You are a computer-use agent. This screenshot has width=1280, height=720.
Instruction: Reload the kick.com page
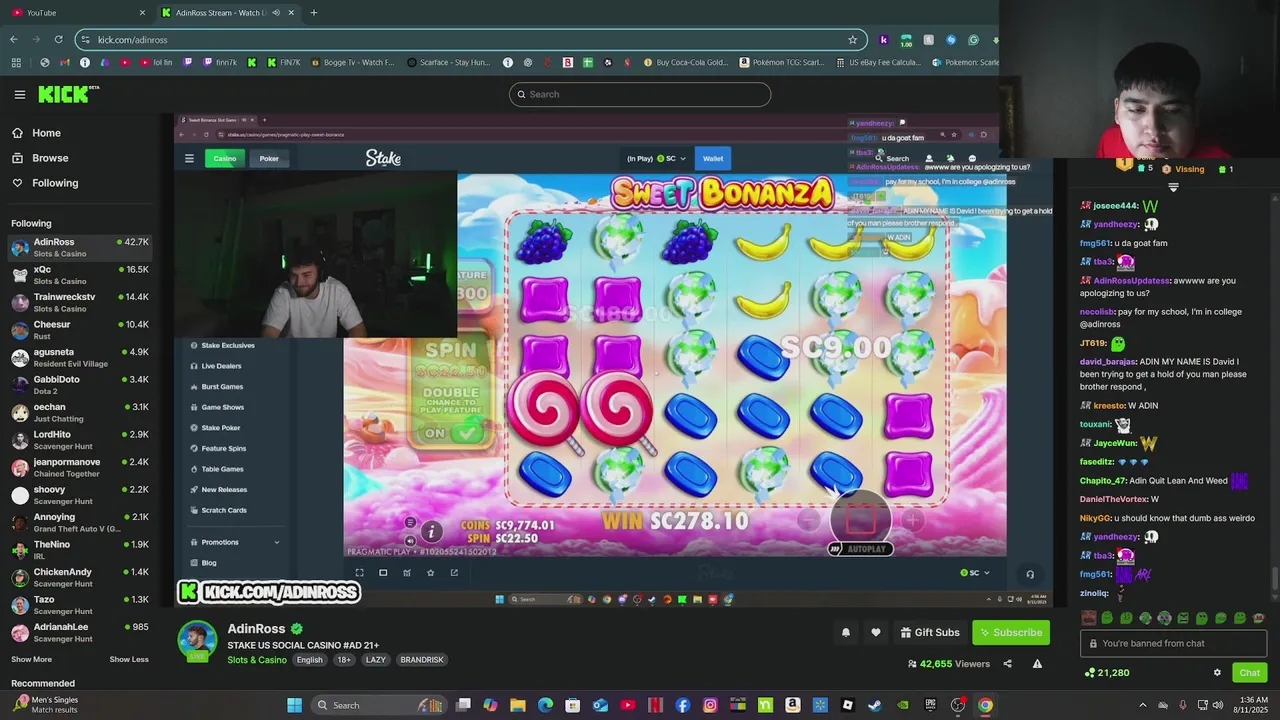coord(58,40)
